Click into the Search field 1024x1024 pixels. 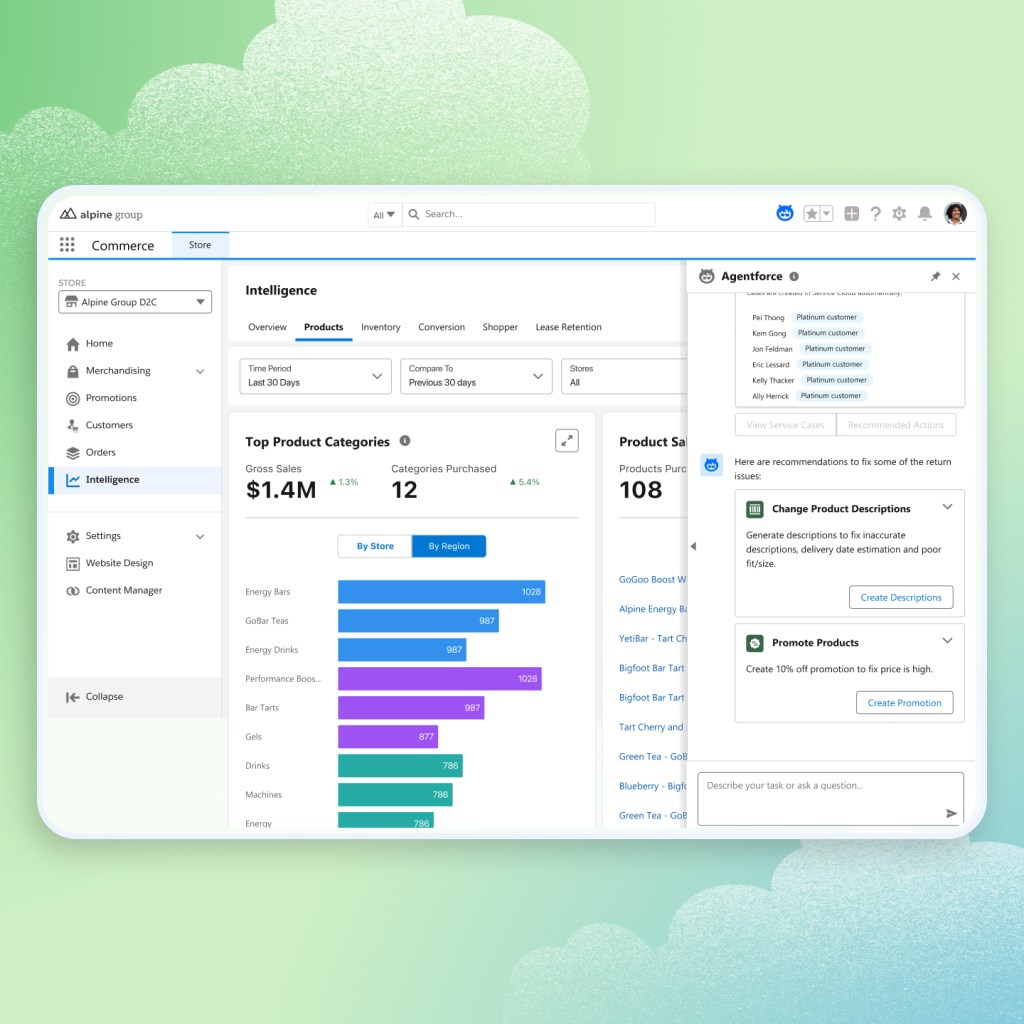tap(529, 214)
